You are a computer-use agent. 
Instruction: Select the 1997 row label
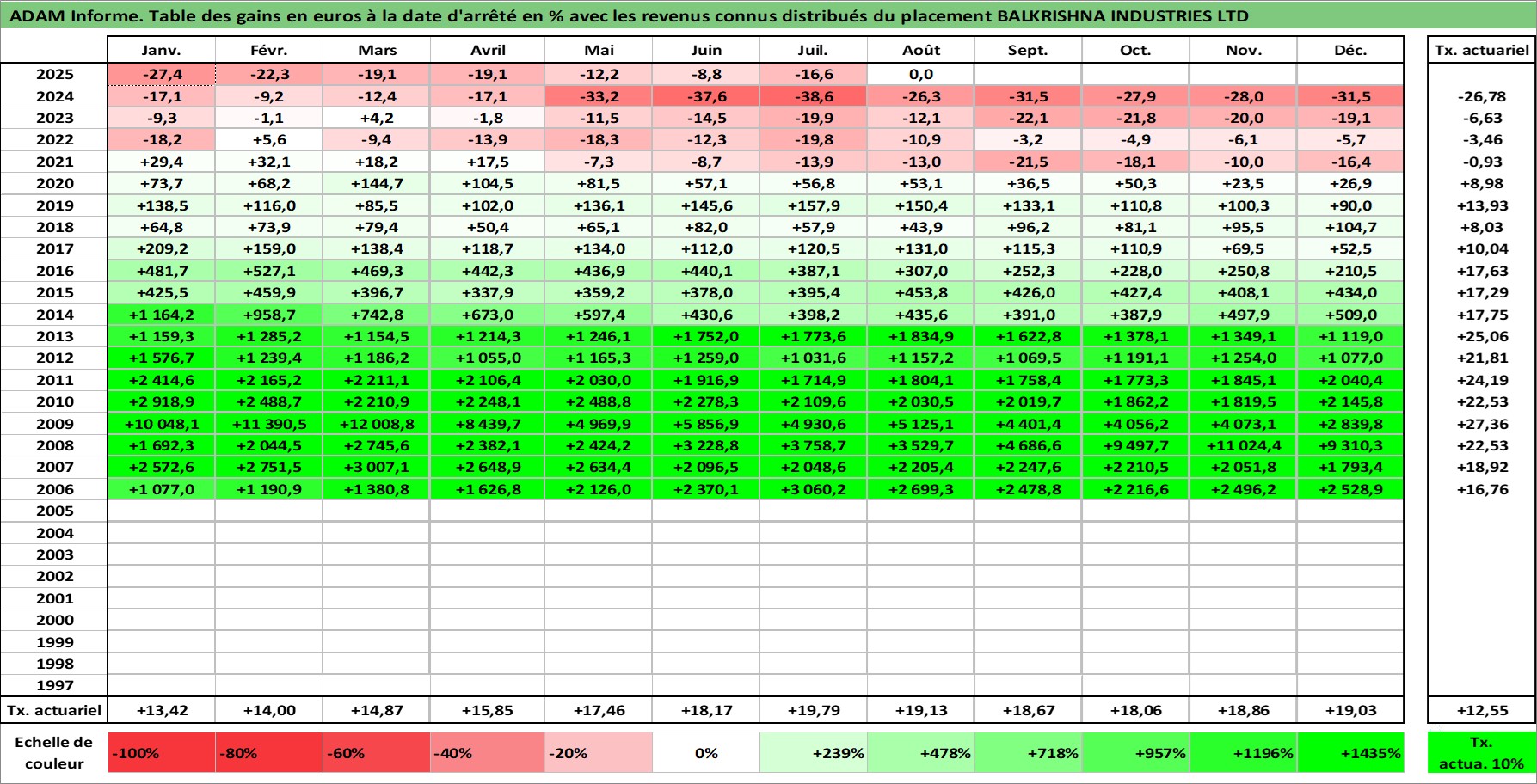(54, 685)
